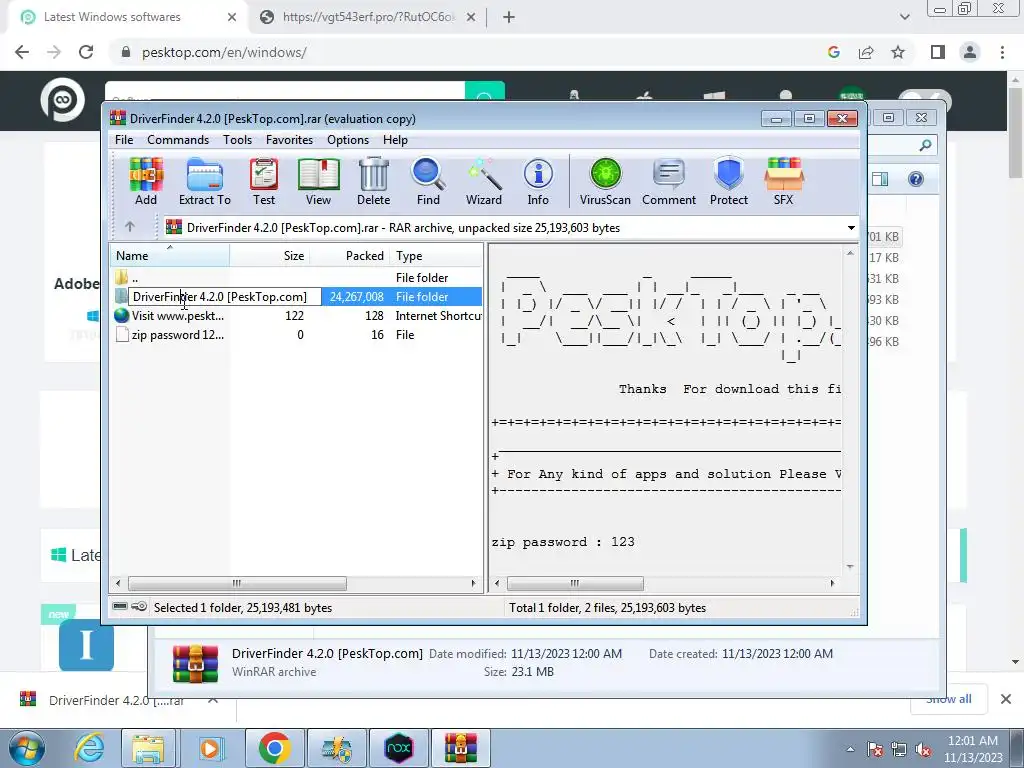Open Chrome's tab search chevron
1024x768 pixels.
coord(904,17)
